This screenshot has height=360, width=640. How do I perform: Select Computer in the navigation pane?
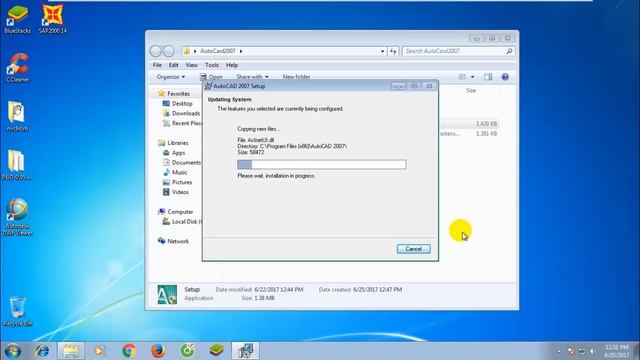tap(176, 212)
